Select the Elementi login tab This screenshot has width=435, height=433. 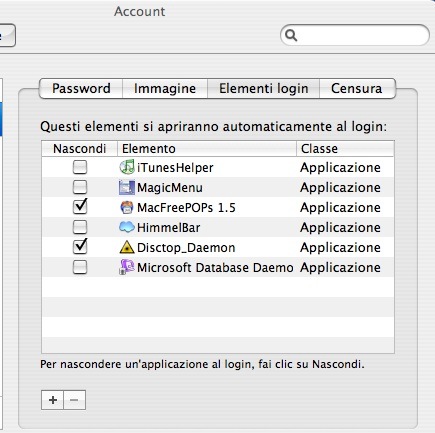[263, 88]
